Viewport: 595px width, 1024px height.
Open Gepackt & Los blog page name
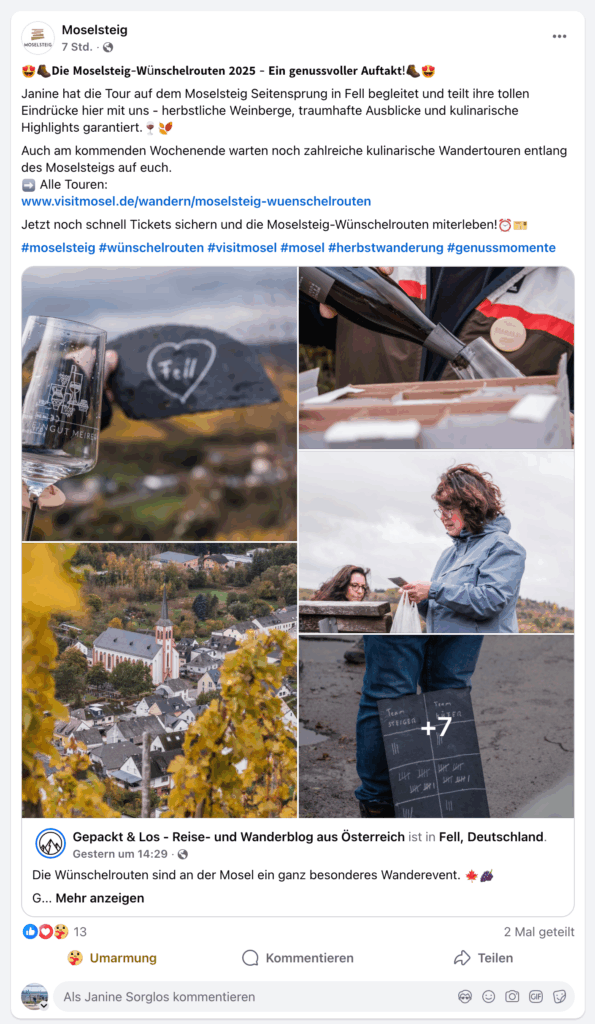[x=238, y=837]
